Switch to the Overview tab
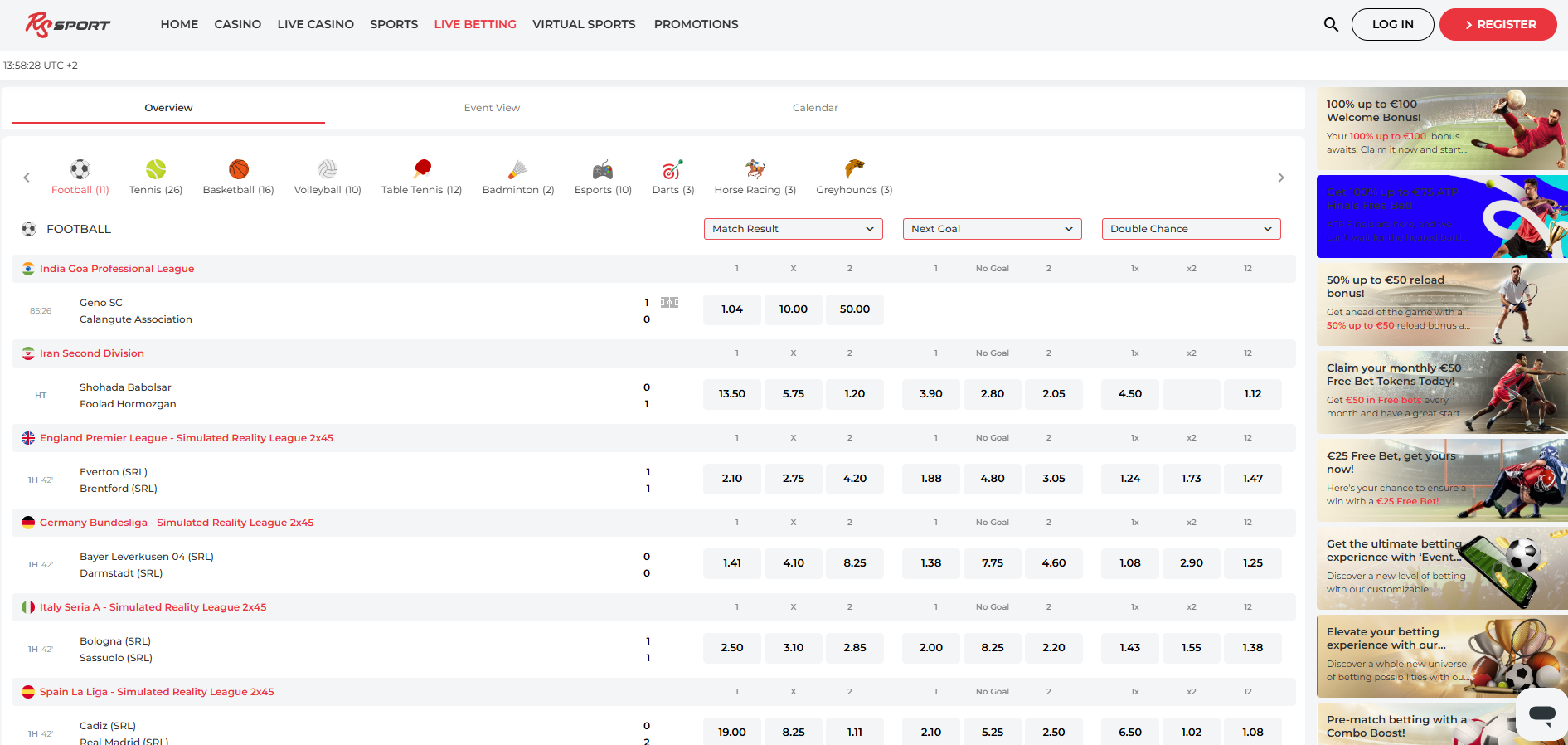The image size is (1568, 745). [168, 108]
